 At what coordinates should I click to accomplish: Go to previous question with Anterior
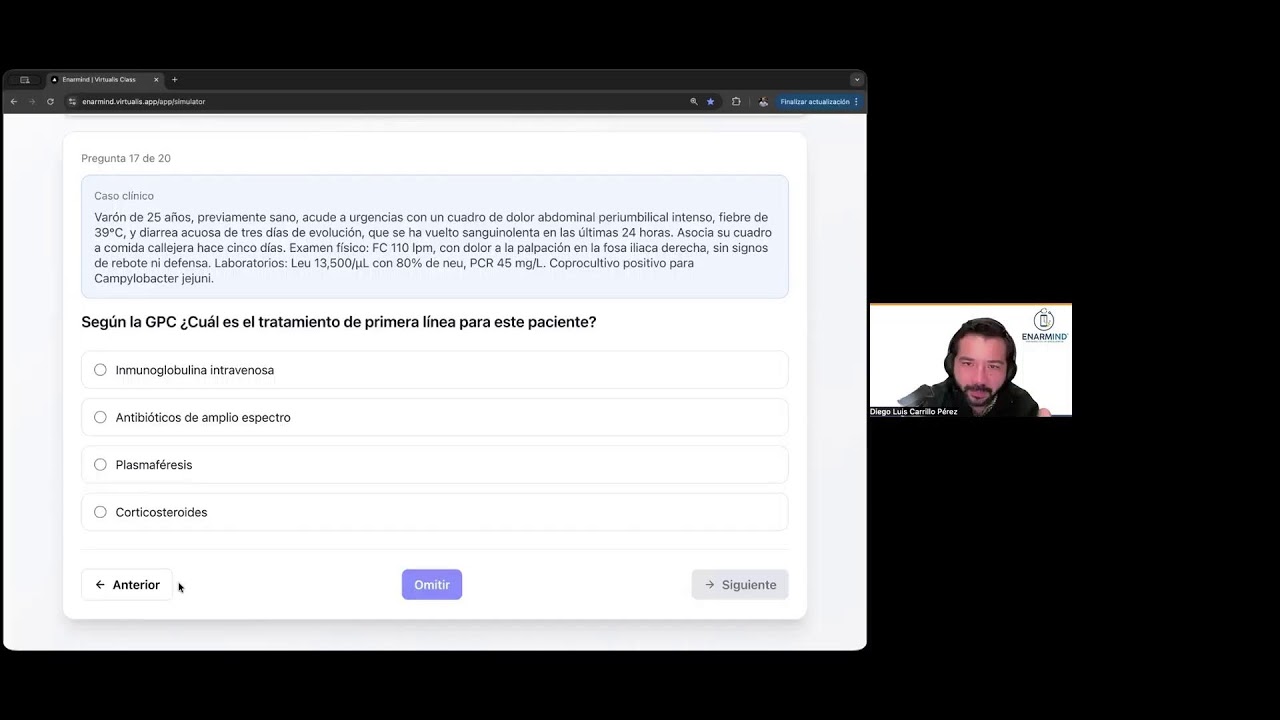[x=127, y=585]
